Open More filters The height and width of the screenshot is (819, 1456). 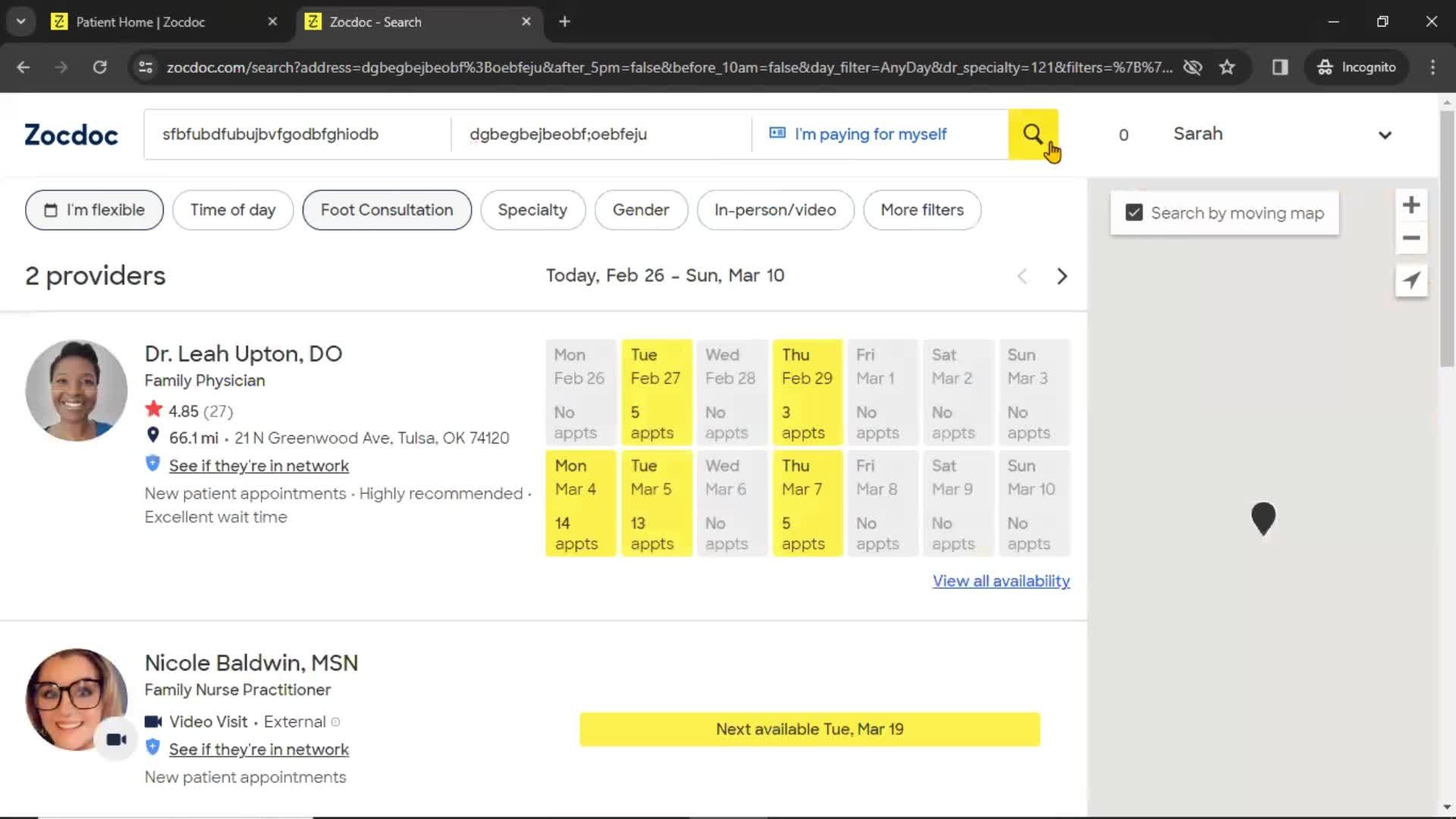pyautogui.click(x=922, y=210)
